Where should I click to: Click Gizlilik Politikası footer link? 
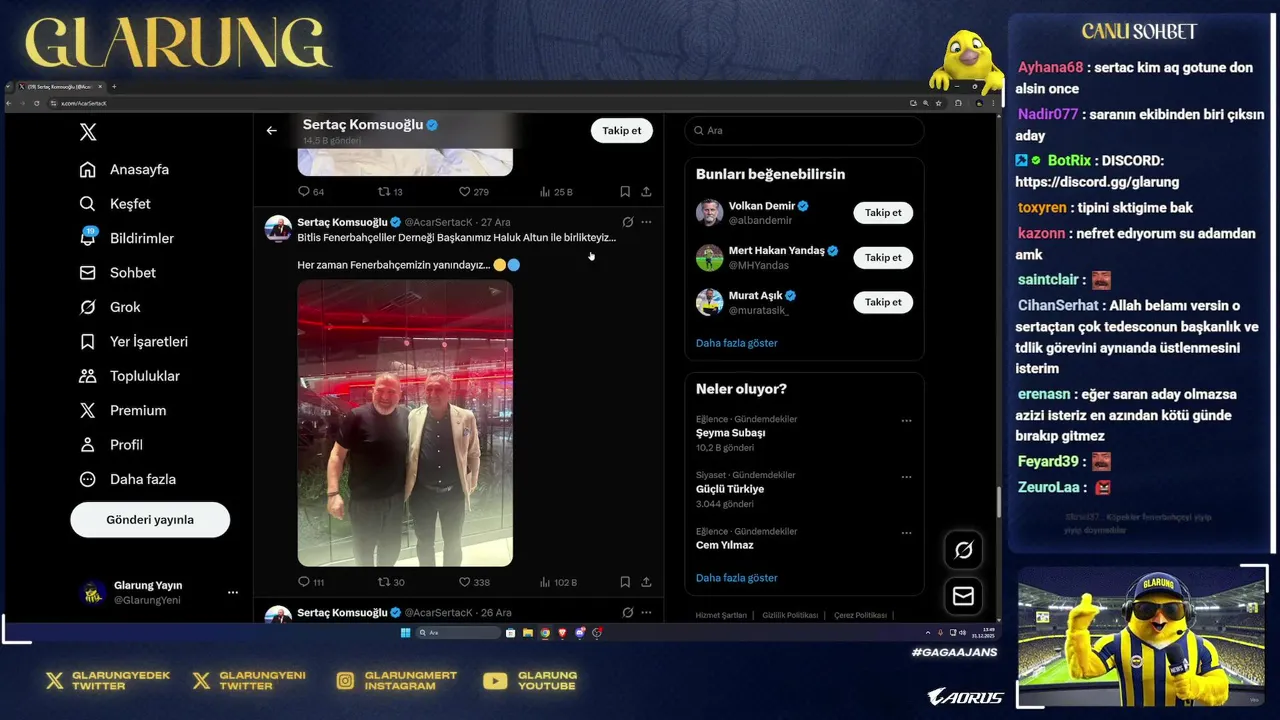click(790, 615)
